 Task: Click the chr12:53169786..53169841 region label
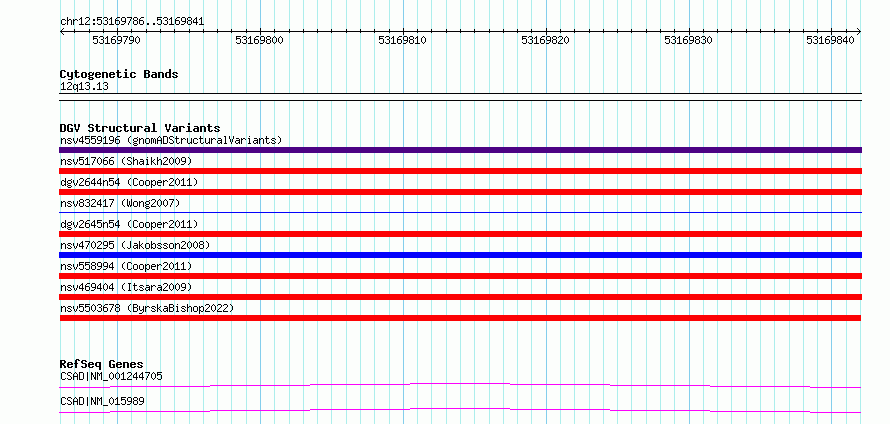(132, 22)
